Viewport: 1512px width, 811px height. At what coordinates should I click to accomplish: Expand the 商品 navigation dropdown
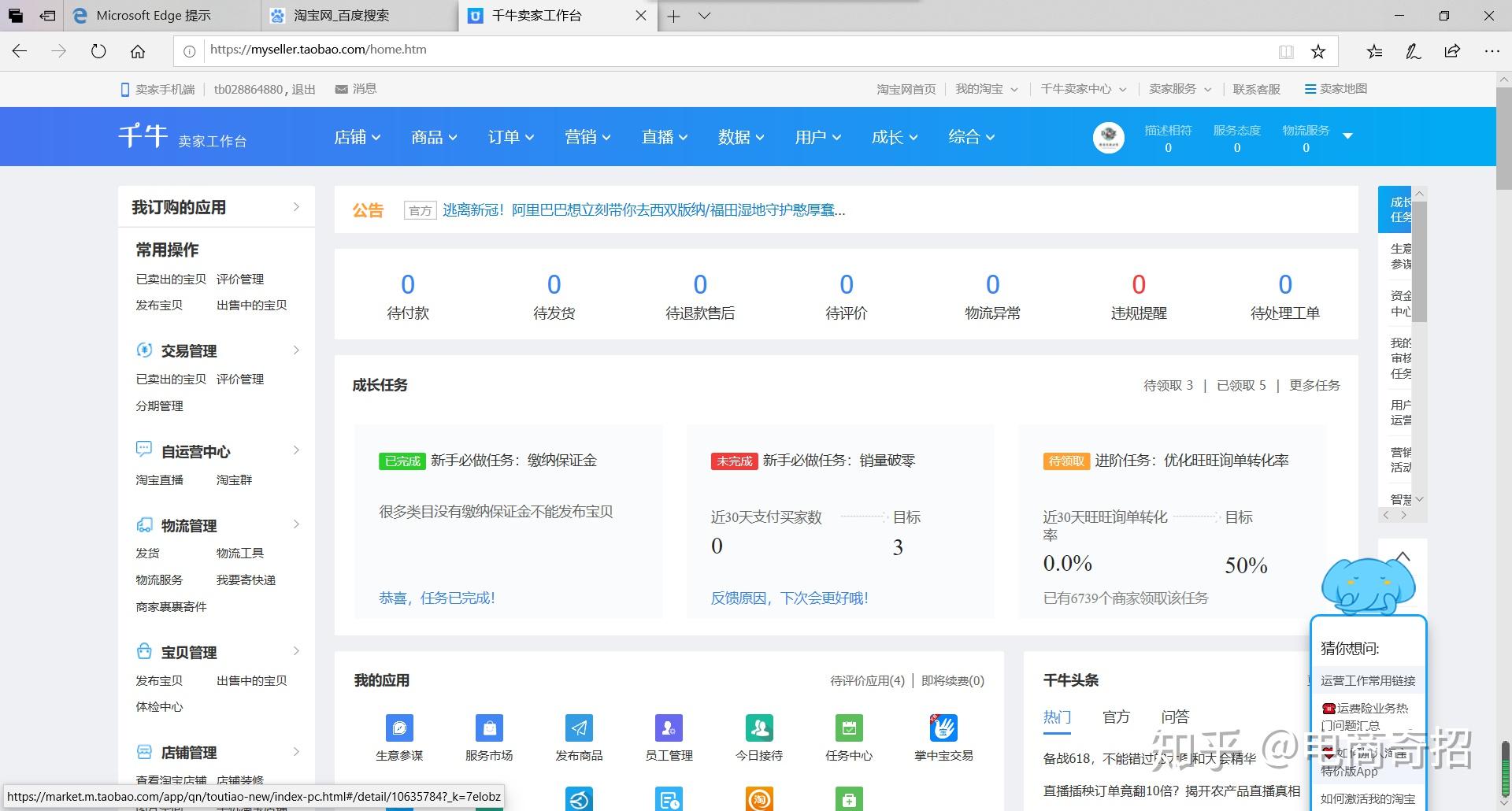click(x=434, y=137)
